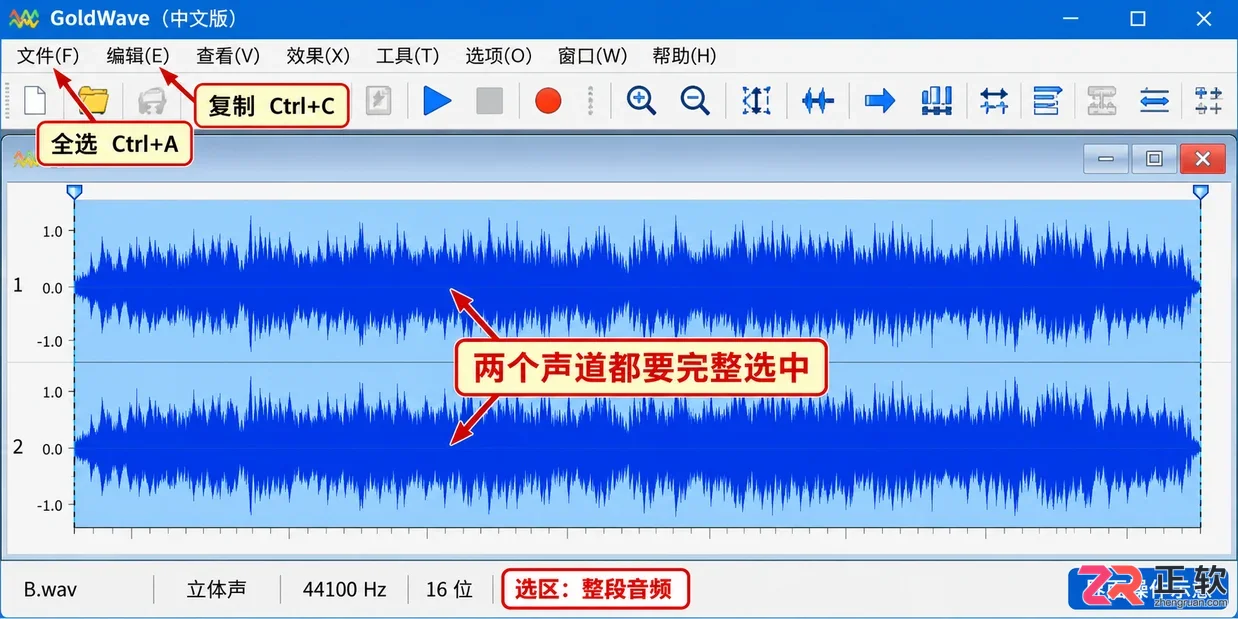The width and height of the screenshot is (1238, 619).
Task: Click the selection start marker above the waveform
Action: tap(74, 191)
